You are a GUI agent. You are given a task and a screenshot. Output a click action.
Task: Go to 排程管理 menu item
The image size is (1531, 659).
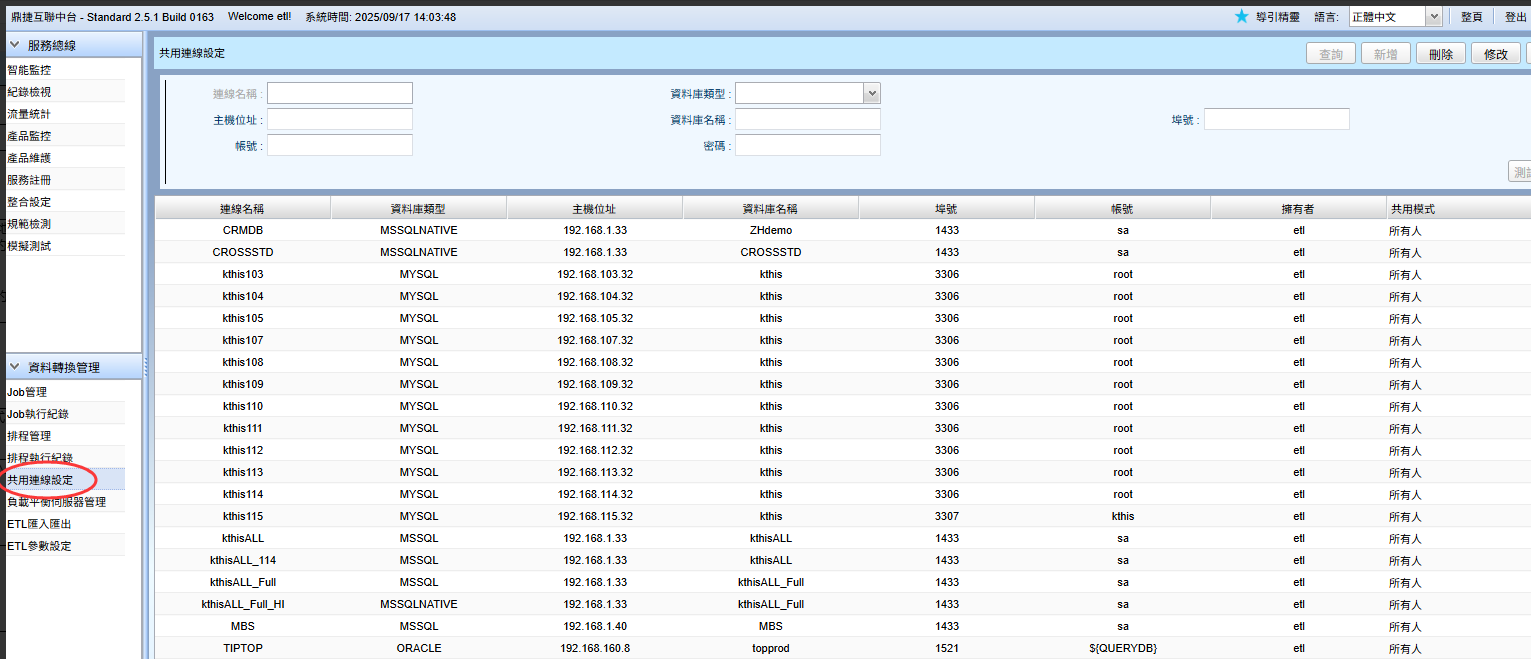pos(29,436)
